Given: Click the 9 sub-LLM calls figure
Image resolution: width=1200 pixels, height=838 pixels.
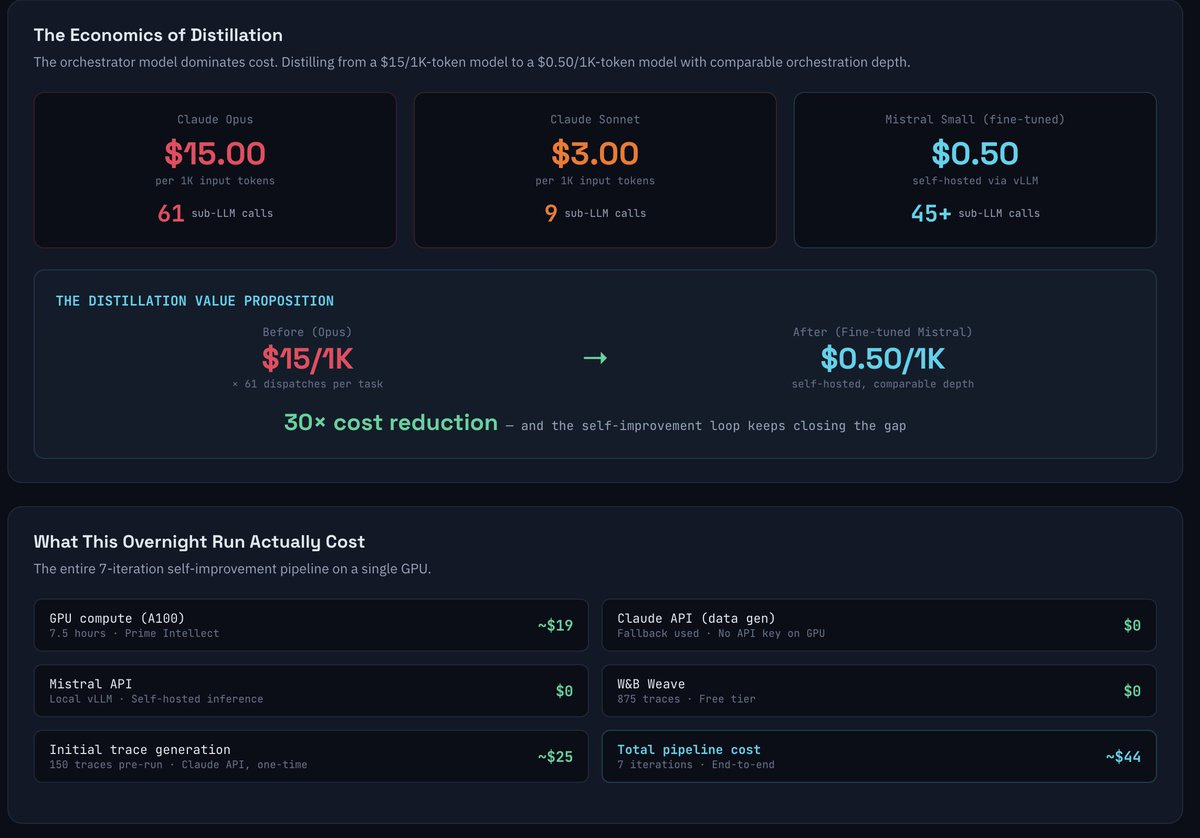Looking at the screenshot, I should (551, 213).
